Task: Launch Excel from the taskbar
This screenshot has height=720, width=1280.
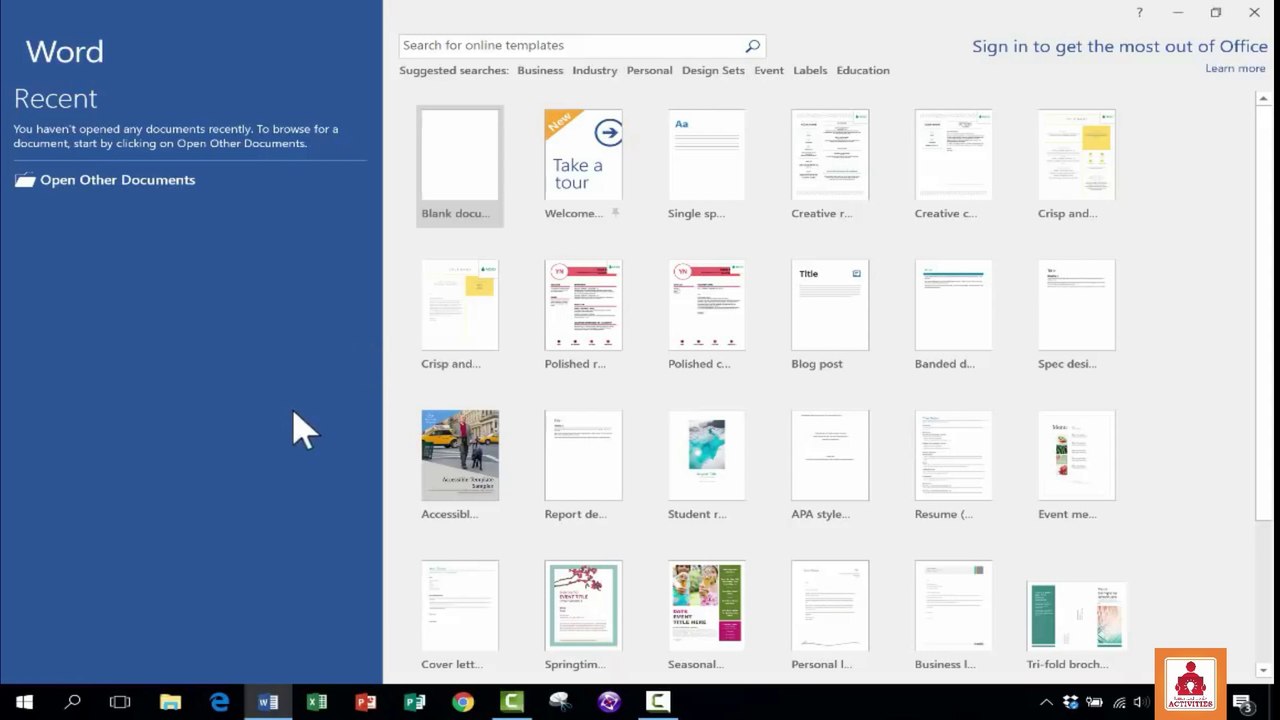Action: pos(317,702)
